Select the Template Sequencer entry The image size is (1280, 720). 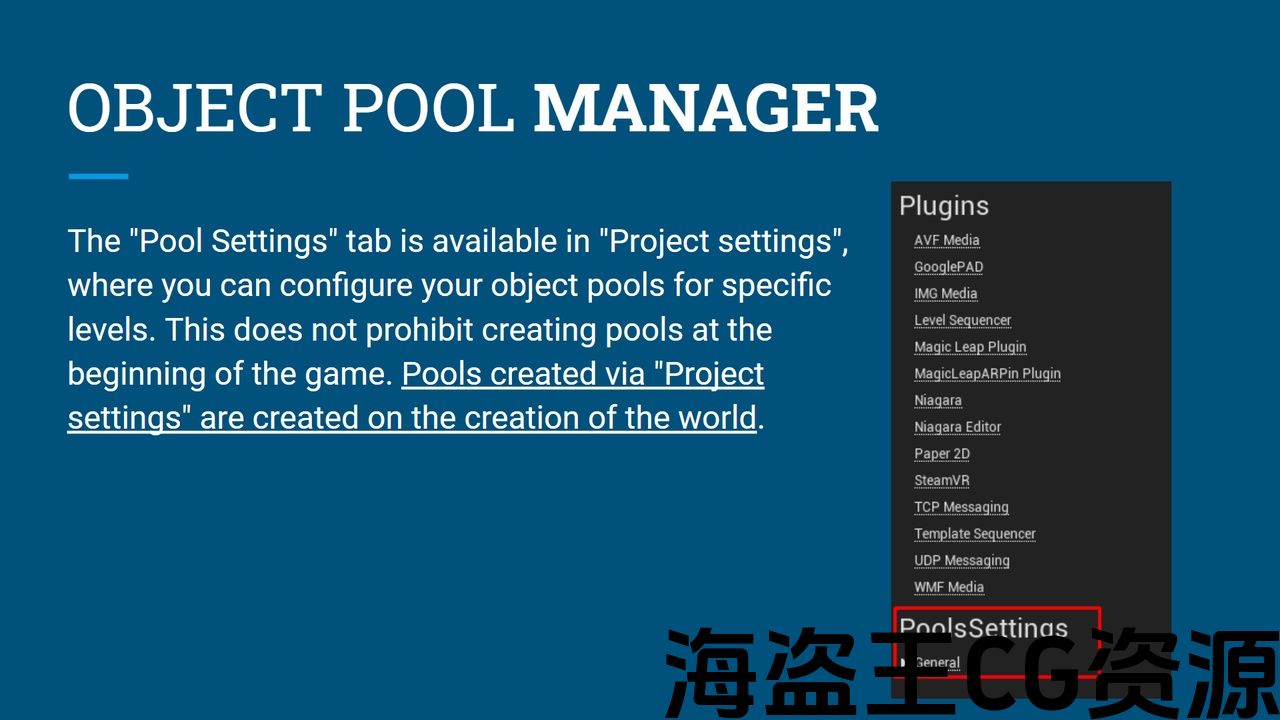pyautogui.click(x=974, y=534)
